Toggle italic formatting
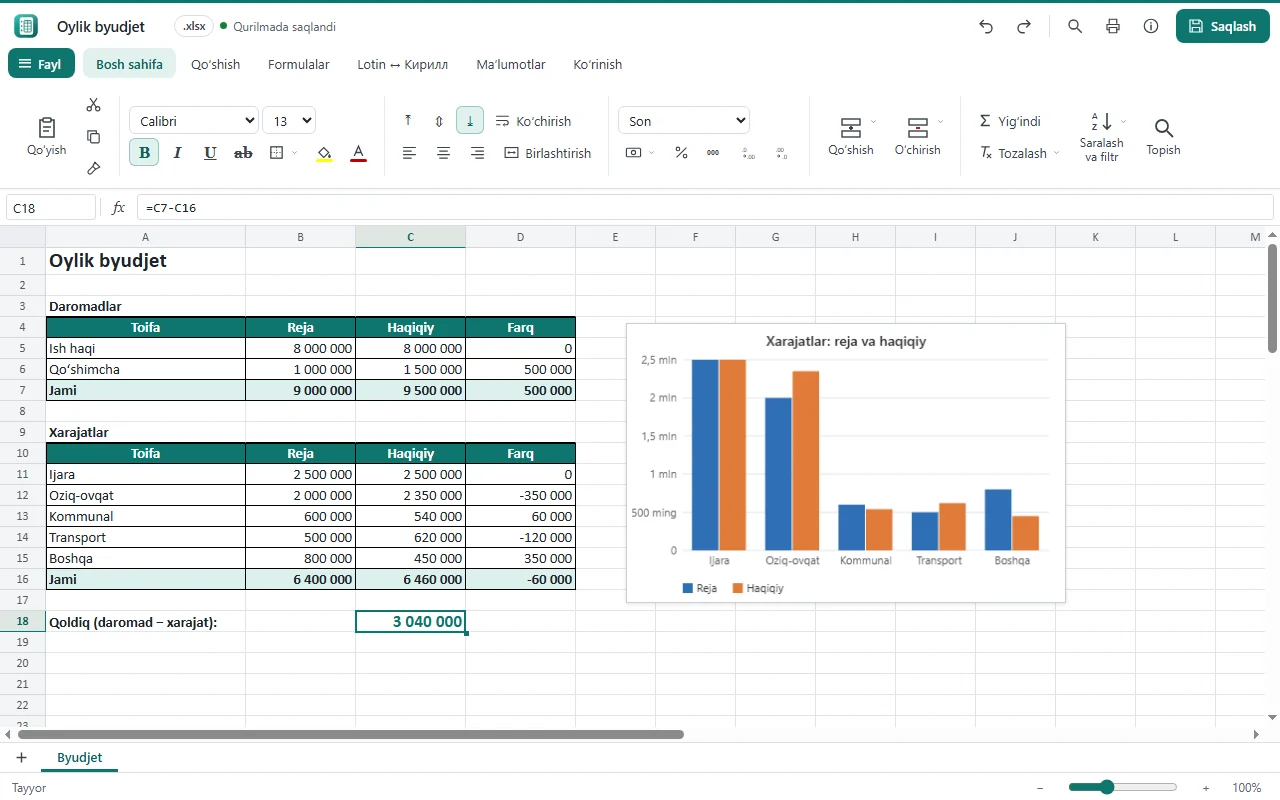 [x=177, y=153]
